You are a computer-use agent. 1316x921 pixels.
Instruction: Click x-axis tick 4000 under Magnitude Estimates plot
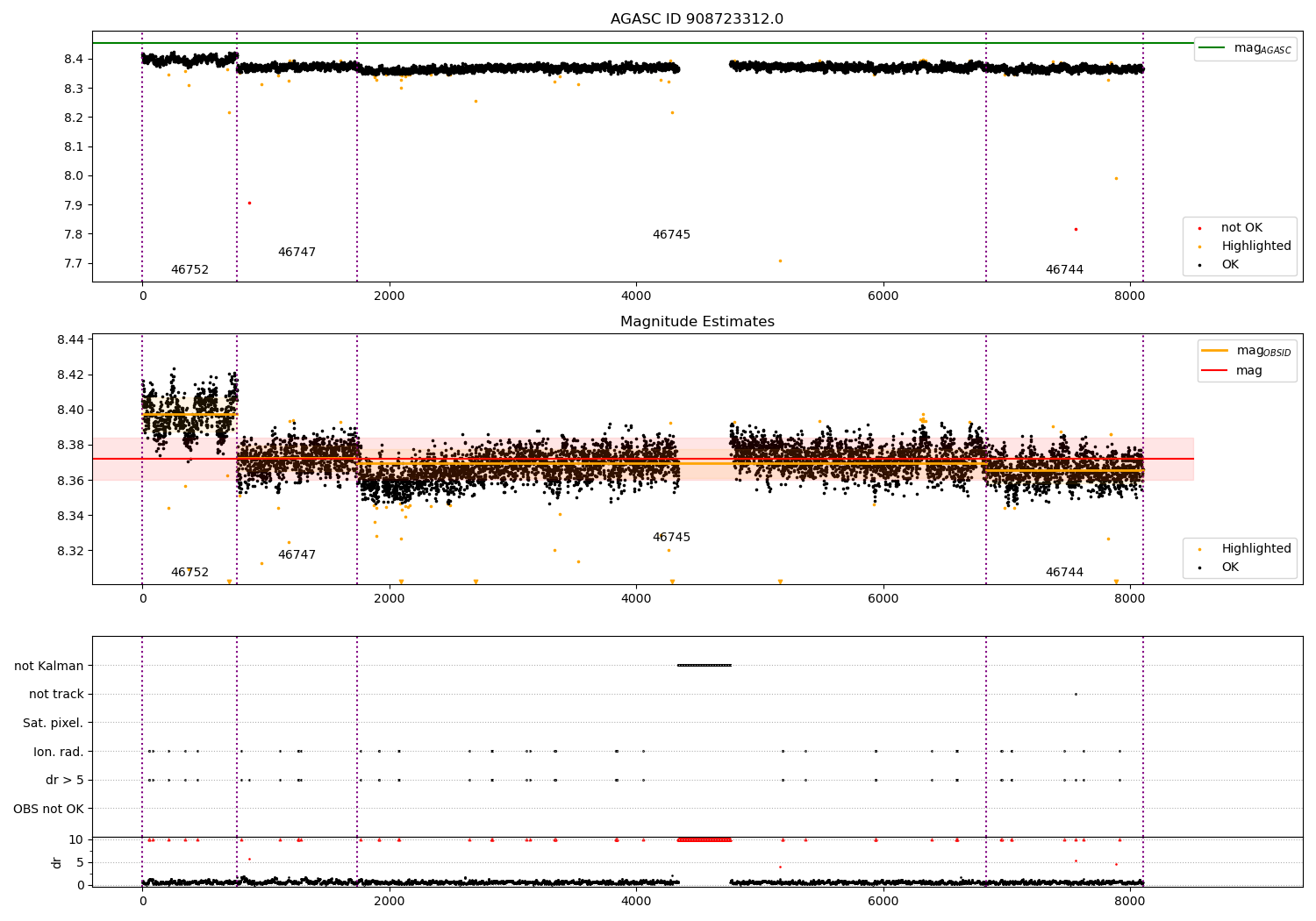pyautogui.click(x=636, y=599)
